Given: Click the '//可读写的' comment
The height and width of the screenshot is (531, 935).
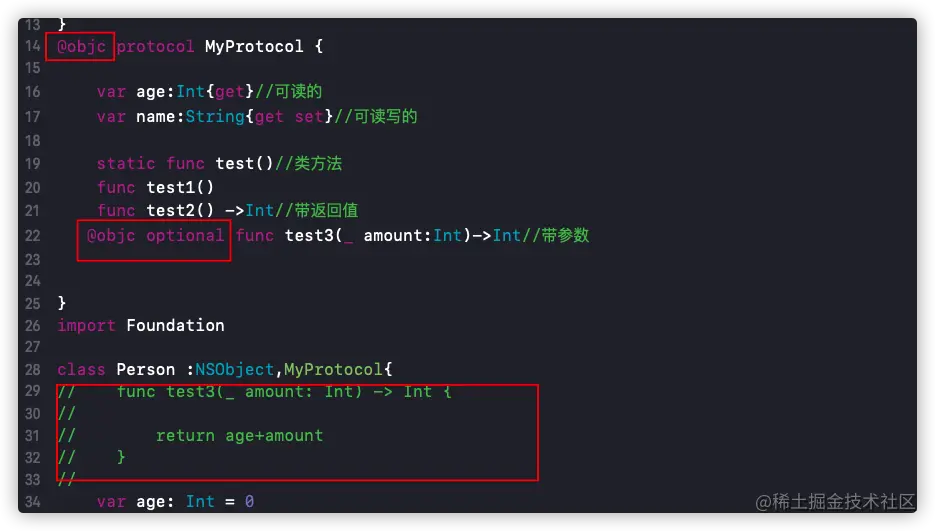Looking at the screenshot, I should 376,116.
